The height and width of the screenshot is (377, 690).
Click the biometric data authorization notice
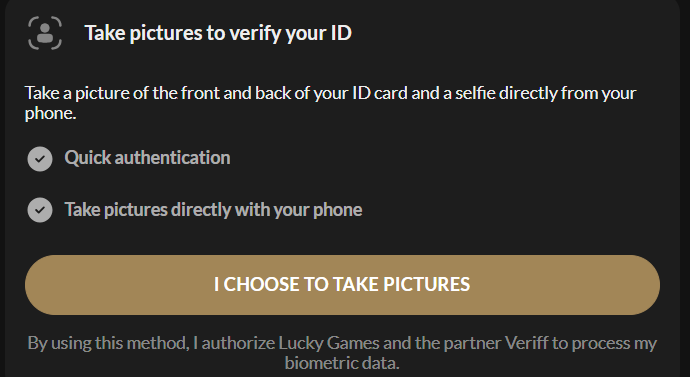[x=342, y=353]
